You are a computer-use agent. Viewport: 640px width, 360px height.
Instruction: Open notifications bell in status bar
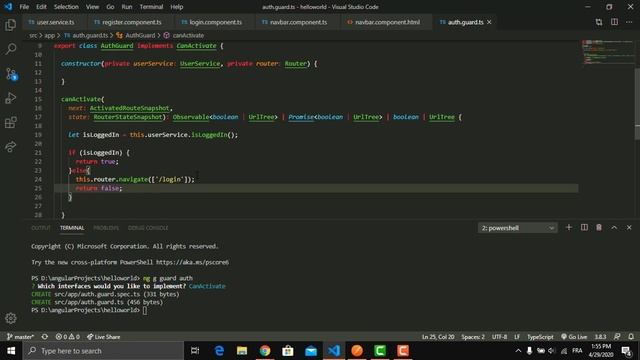pos(631,337)
